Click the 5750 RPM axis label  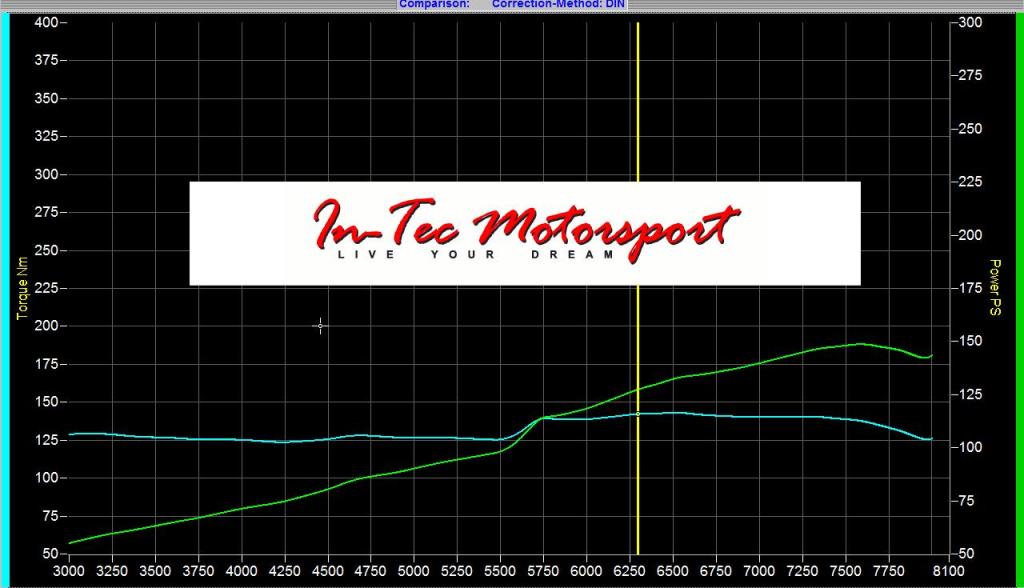pyautogui.click(x=543, y=571)
